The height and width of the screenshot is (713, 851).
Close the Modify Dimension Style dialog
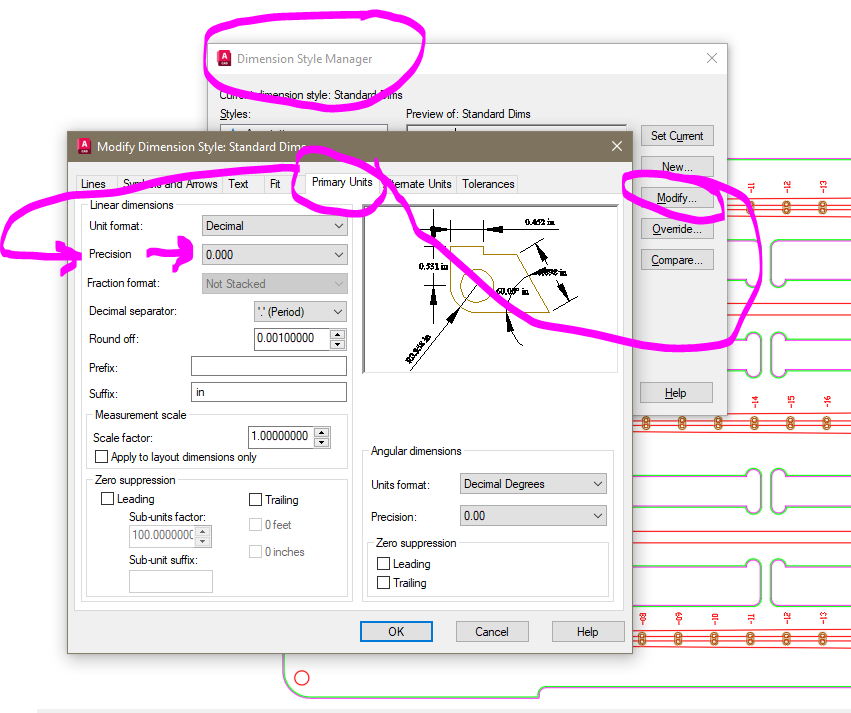[617, 146]
